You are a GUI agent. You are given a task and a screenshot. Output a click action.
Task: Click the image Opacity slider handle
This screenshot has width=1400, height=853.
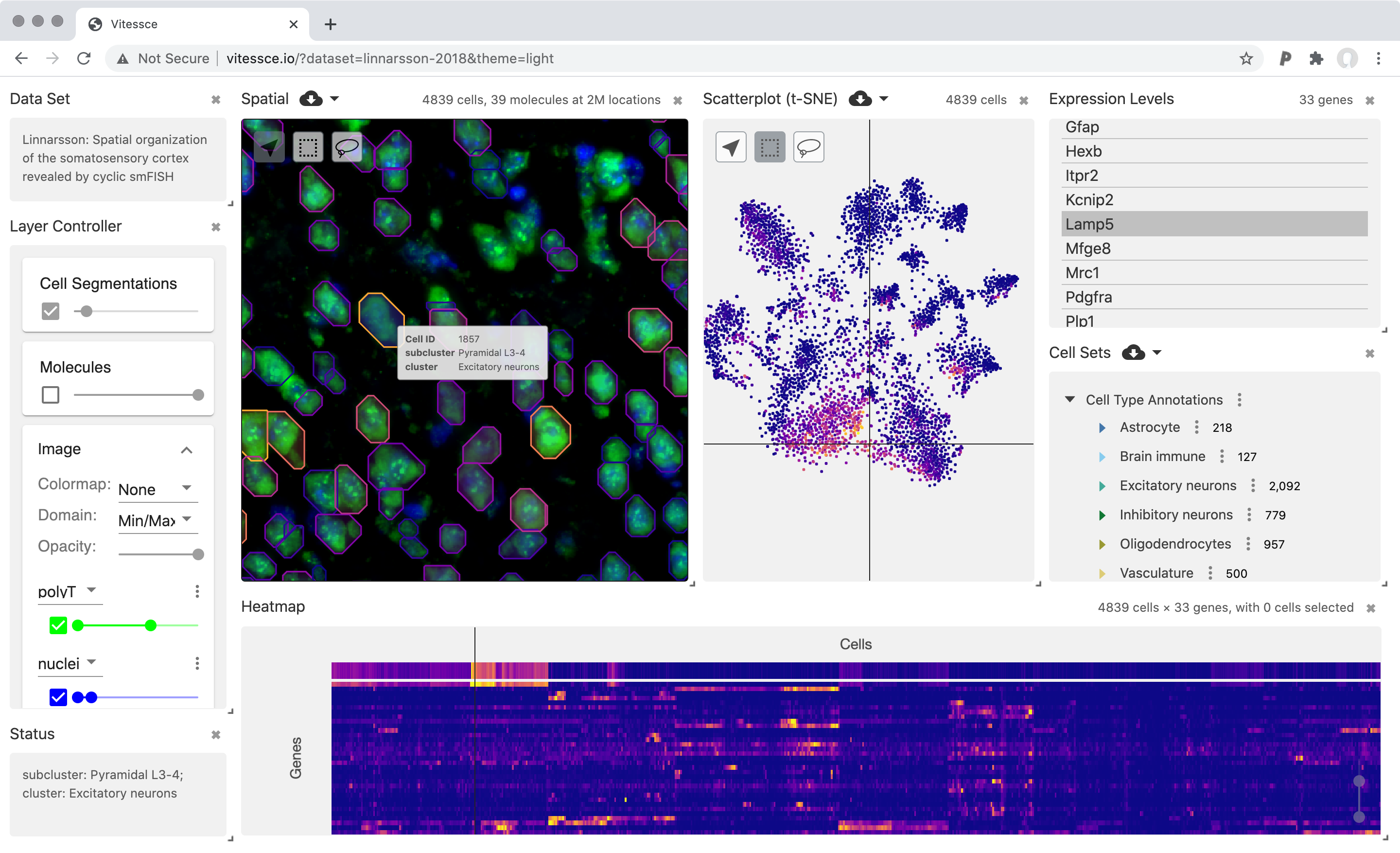point(198,554)
